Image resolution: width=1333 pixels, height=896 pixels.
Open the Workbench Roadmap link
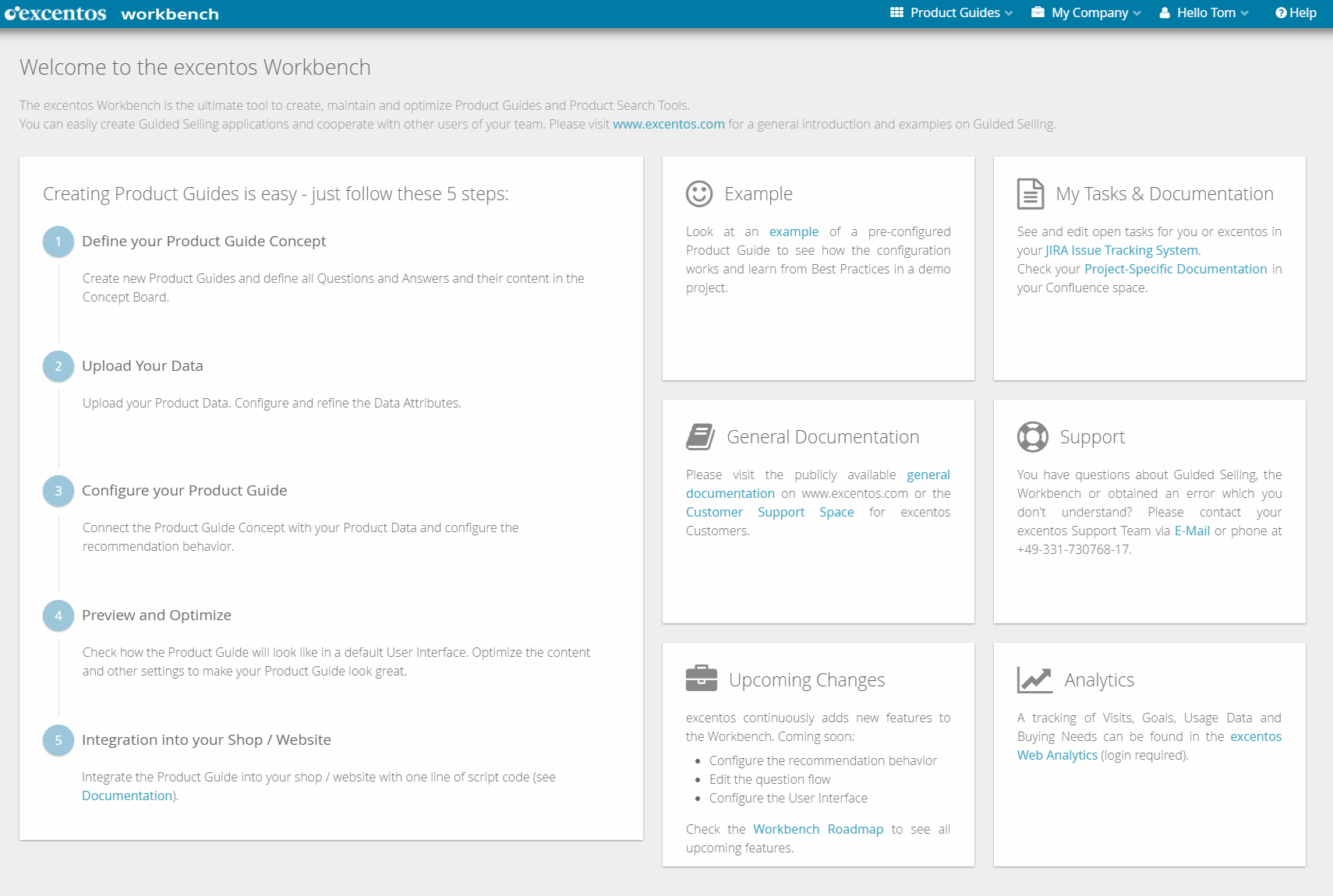(819, 829)
